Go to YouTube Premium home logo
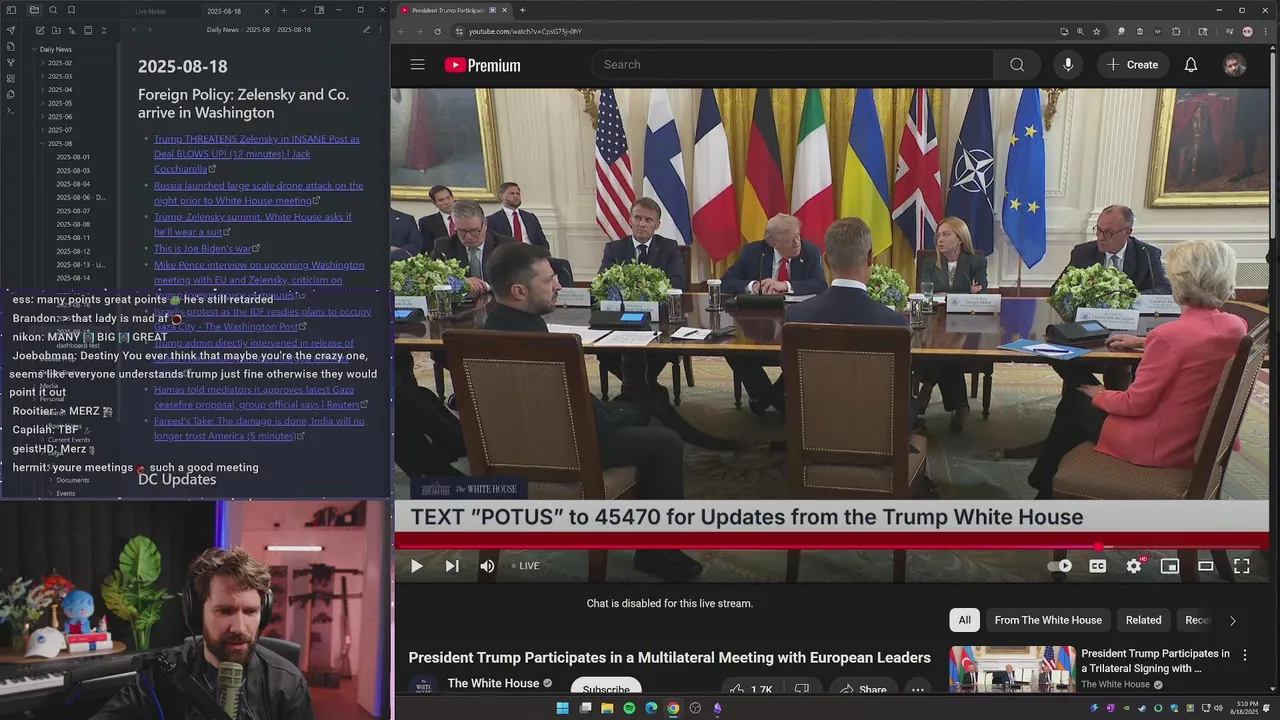Screen dimensions: 1280x720 point(483,65)
